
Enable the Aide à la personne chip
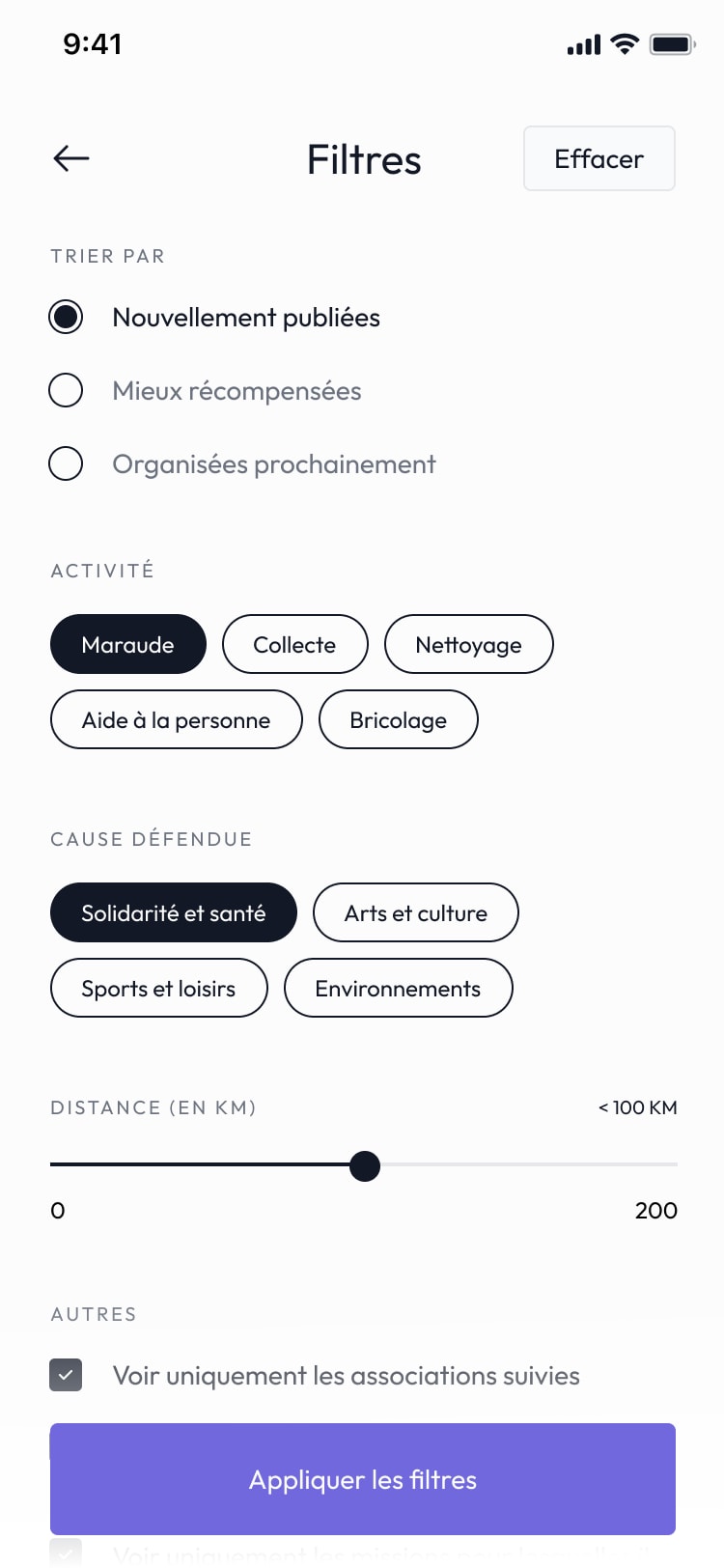coord(177,719)
